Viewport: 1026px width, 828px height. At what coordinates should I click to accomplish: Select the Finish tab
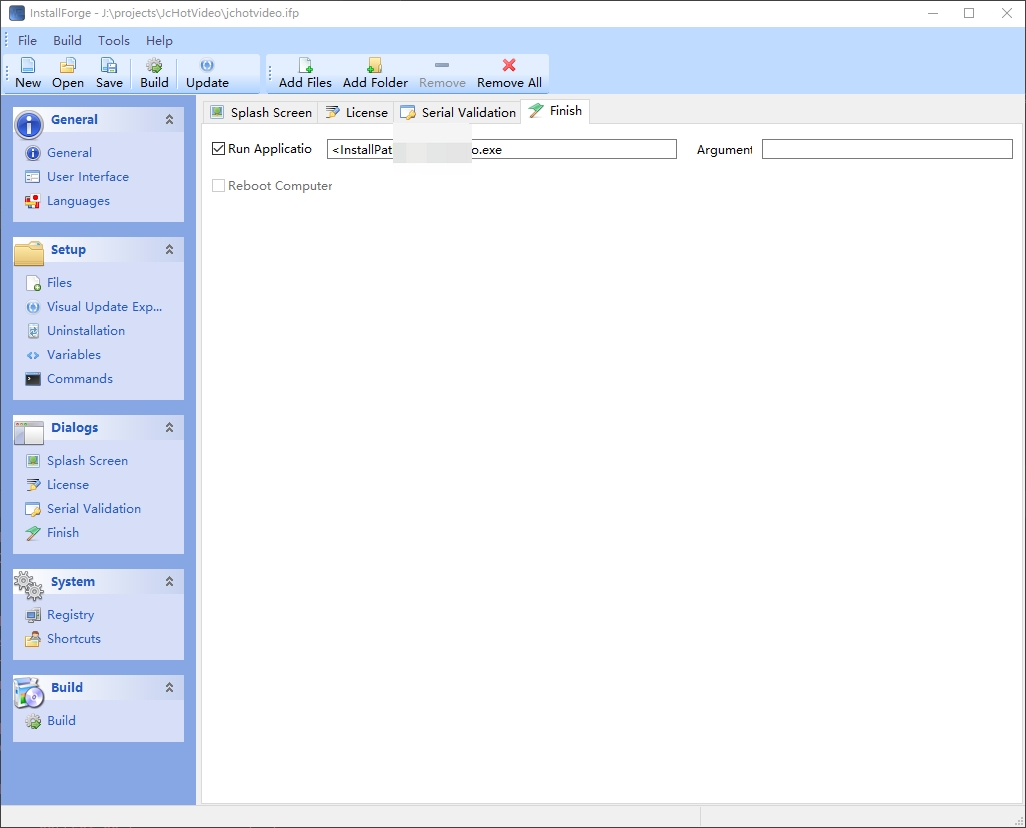coord(555,111)
